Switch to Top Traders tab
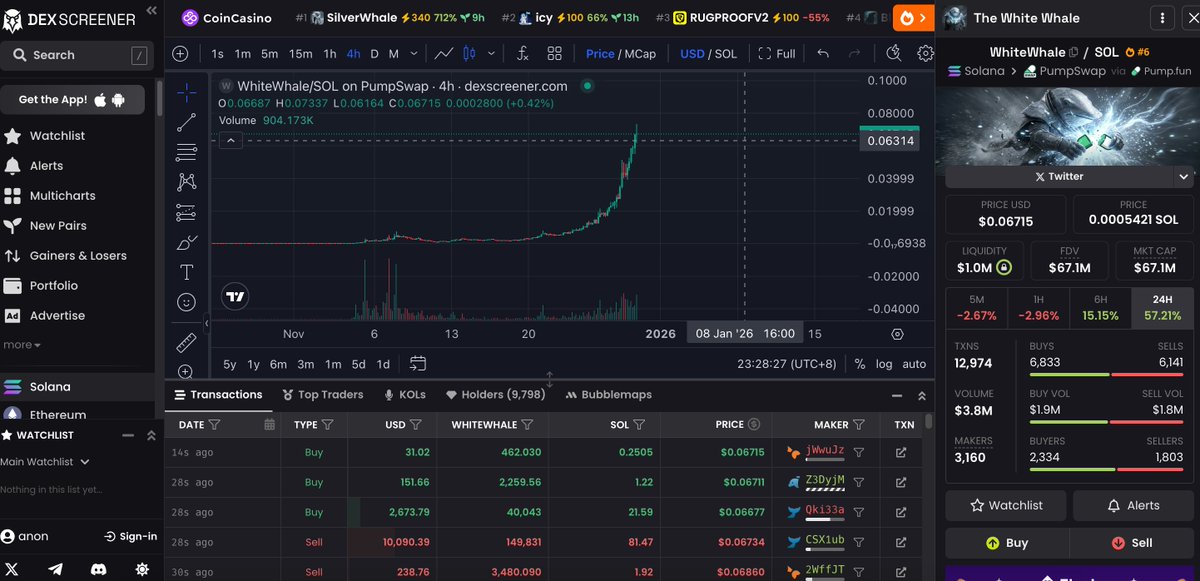The width and height of the screenshot is (1200, 581). click(x=323, y=395)
